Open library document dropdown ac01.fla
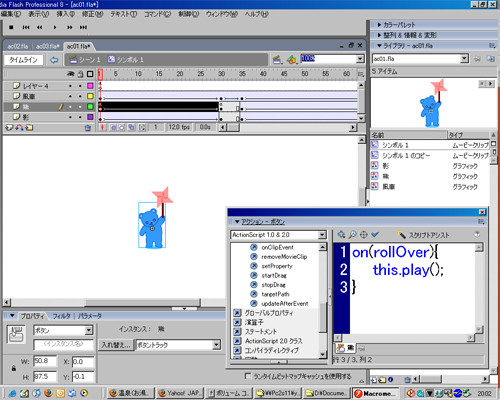Viewport: 500px width, 400px height. (464, 59)
